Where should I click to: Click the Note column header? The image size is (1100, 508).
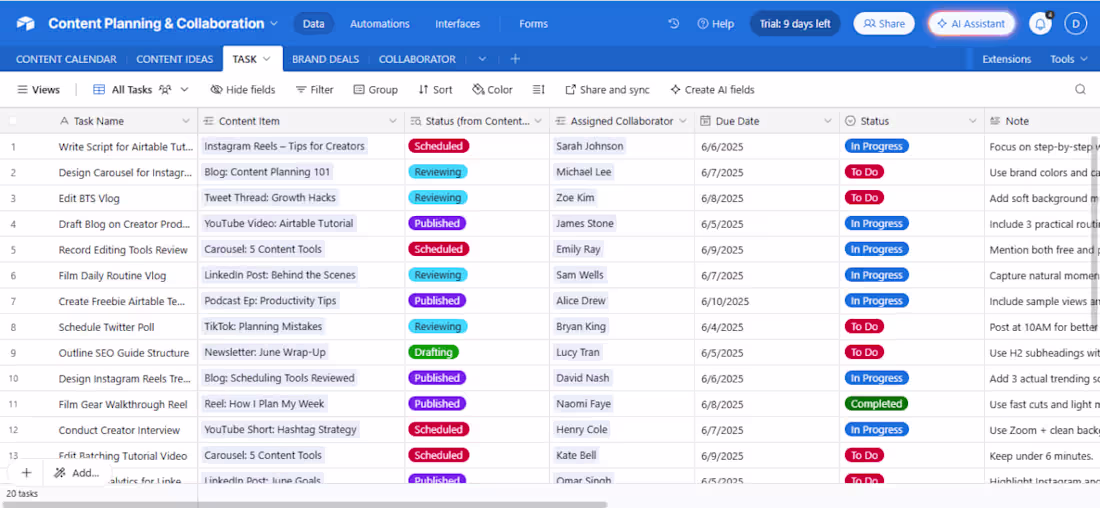point(1042,121)
